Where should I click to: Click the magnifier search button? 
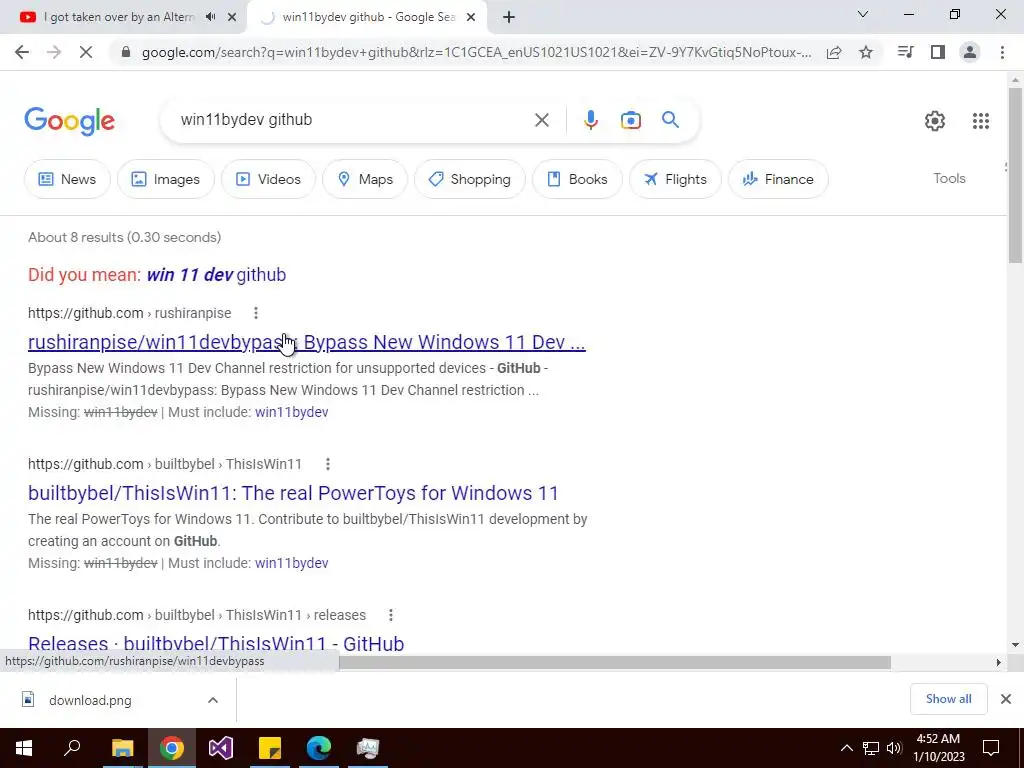point(670,120)
